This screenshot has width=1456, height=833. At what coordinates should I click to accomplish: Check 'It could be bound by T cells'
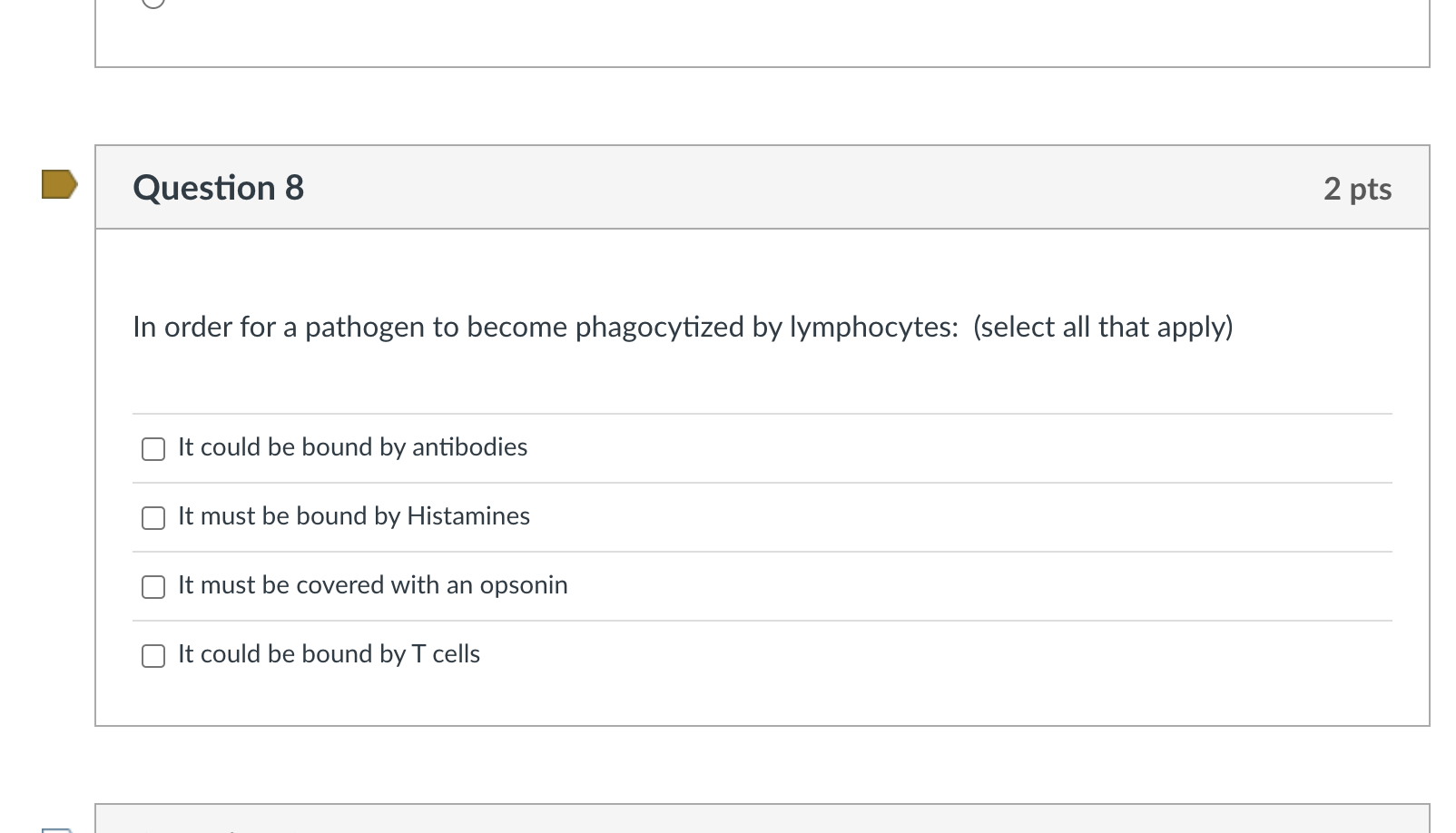click(x=153, y=655)
